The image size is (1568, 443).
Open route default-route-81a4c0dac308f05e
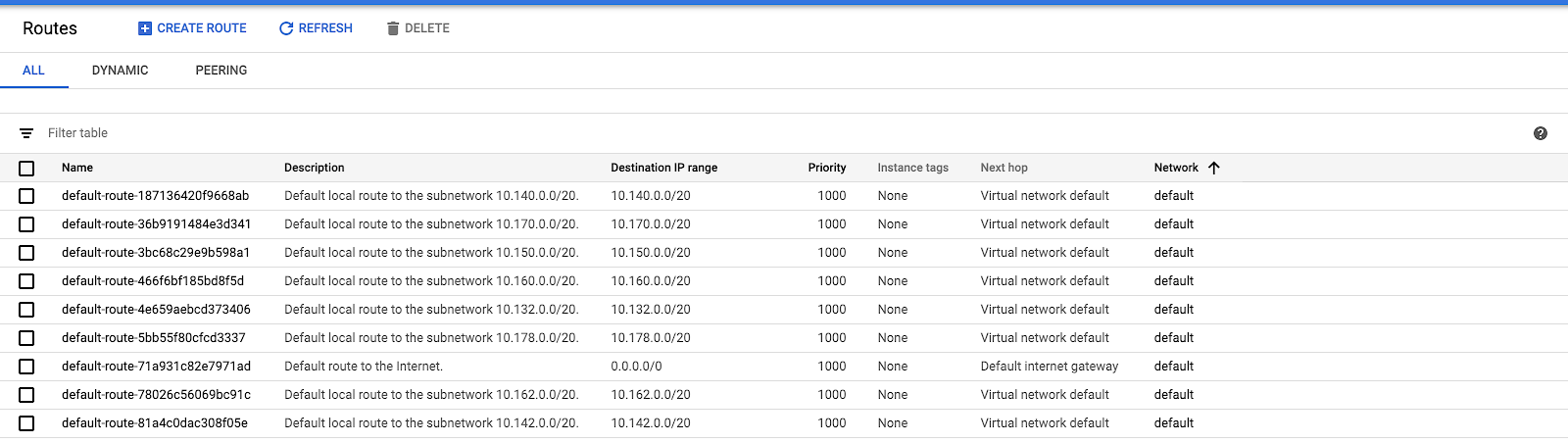[x=155, y=423]
